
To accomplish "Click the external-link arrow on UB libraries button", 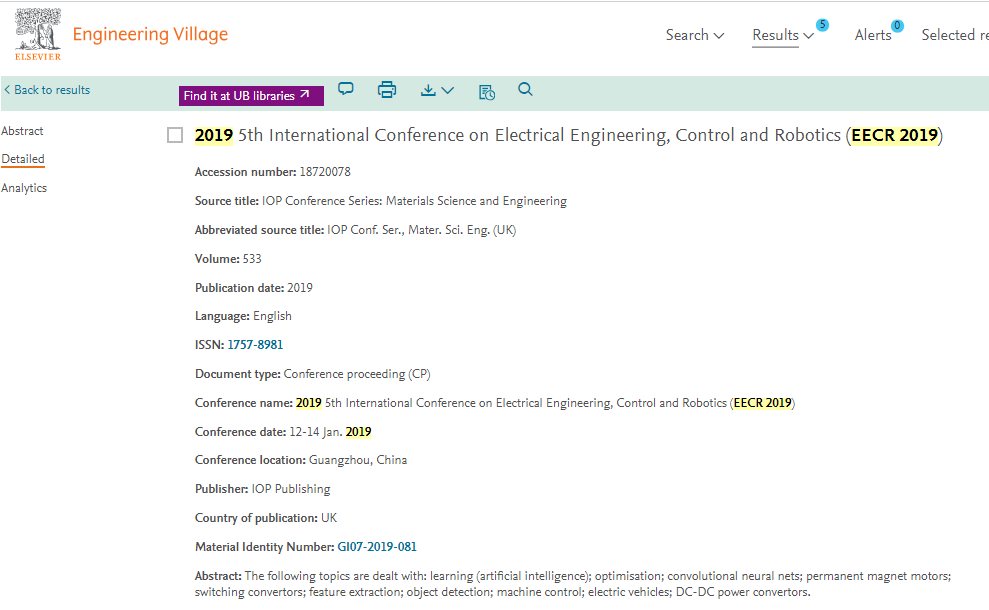I will click(305, 95).
